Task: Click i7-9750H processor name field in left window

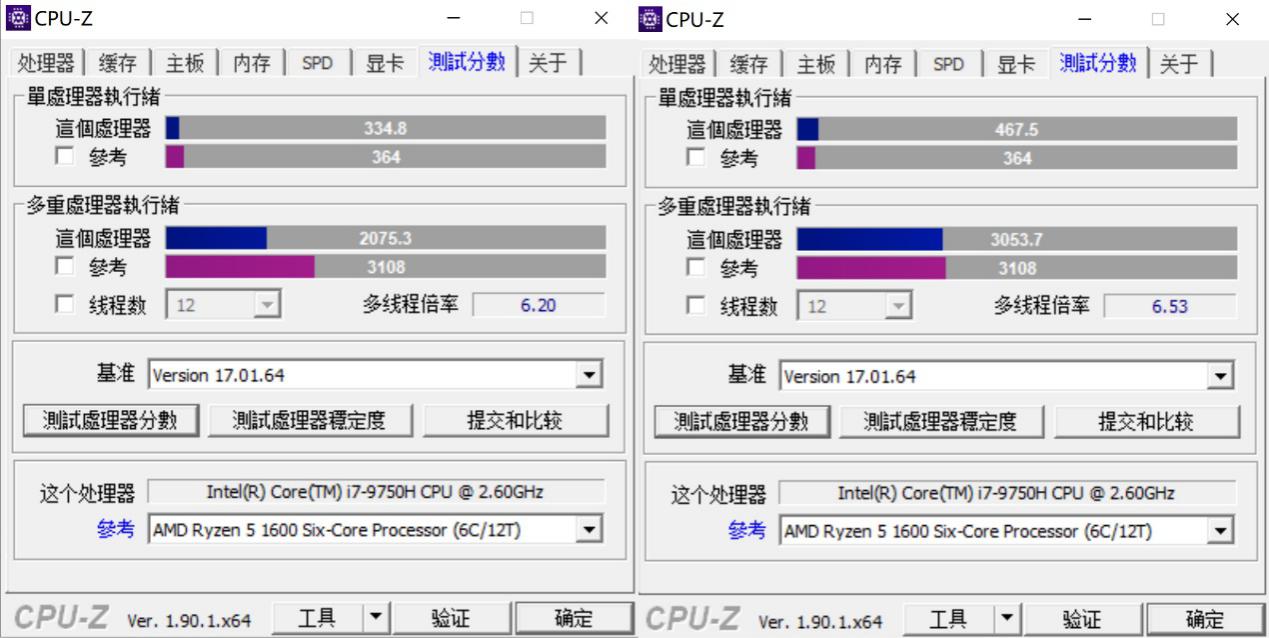Action: point(376,492)
